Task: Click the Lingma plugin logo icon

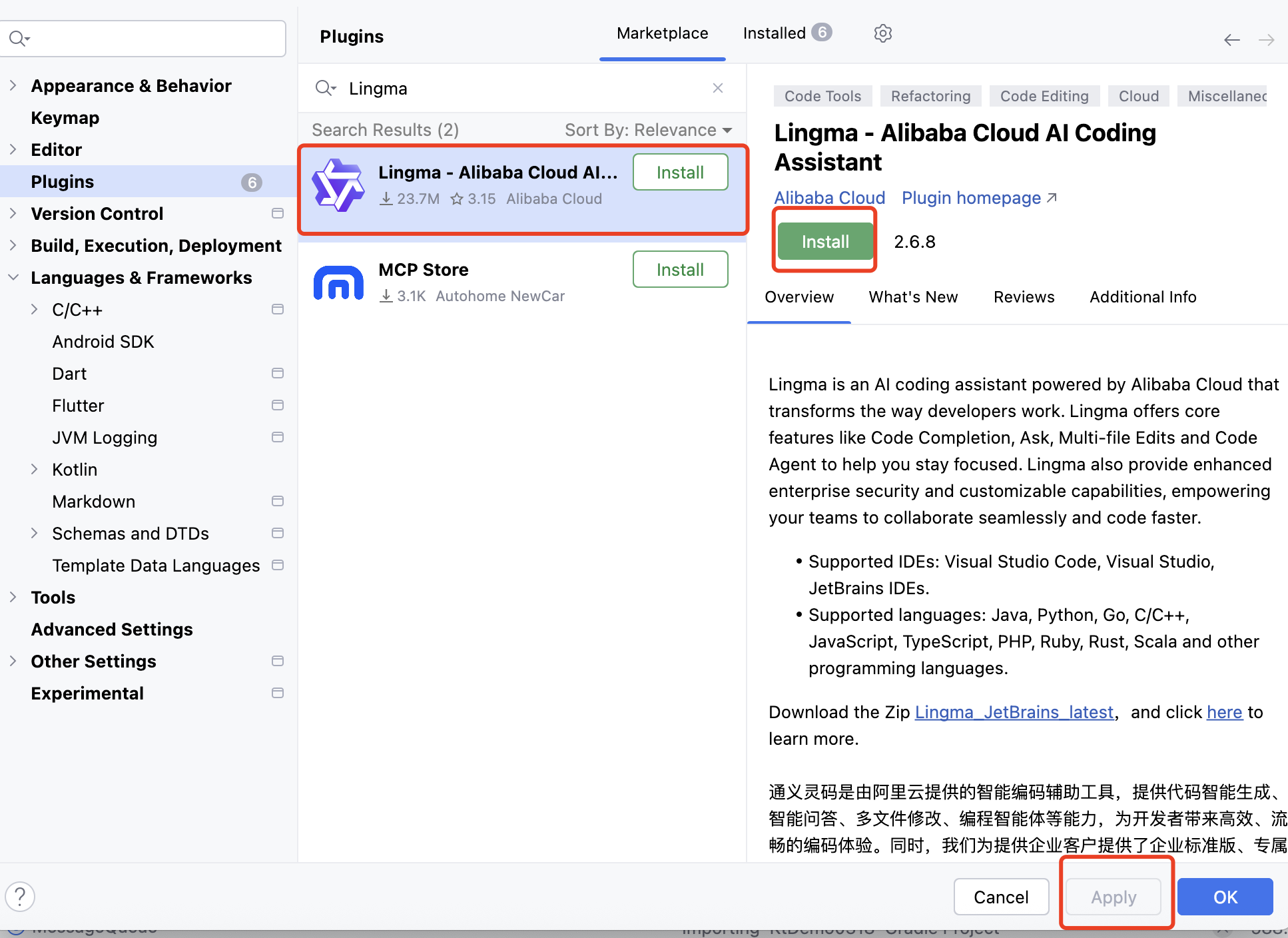Action: (x=338, y=185)
